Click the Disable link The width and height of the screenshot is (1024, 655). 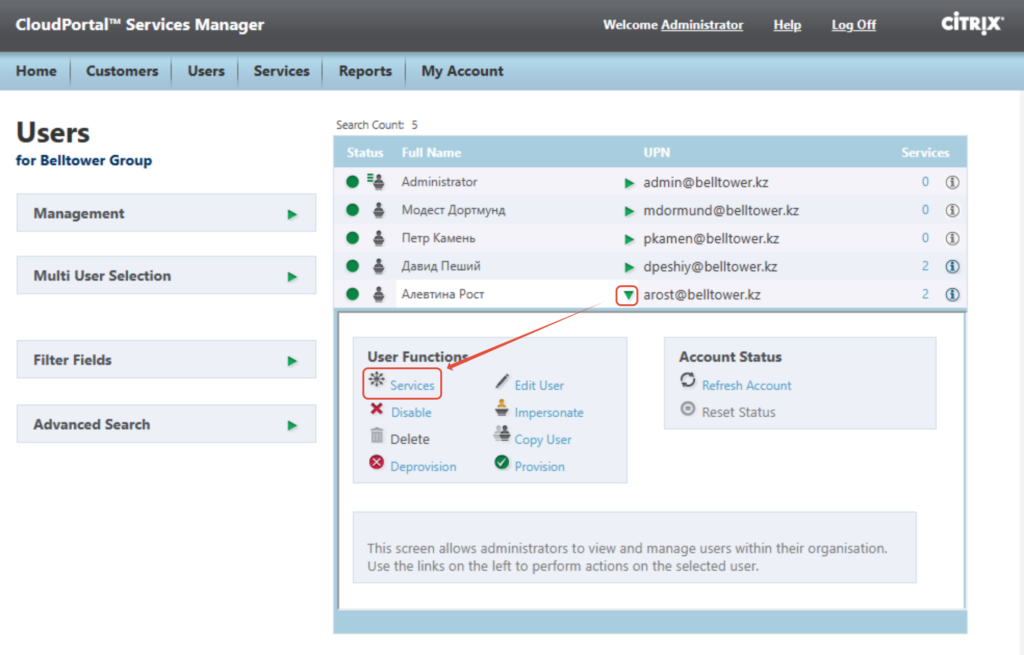[x=411, y=413]
